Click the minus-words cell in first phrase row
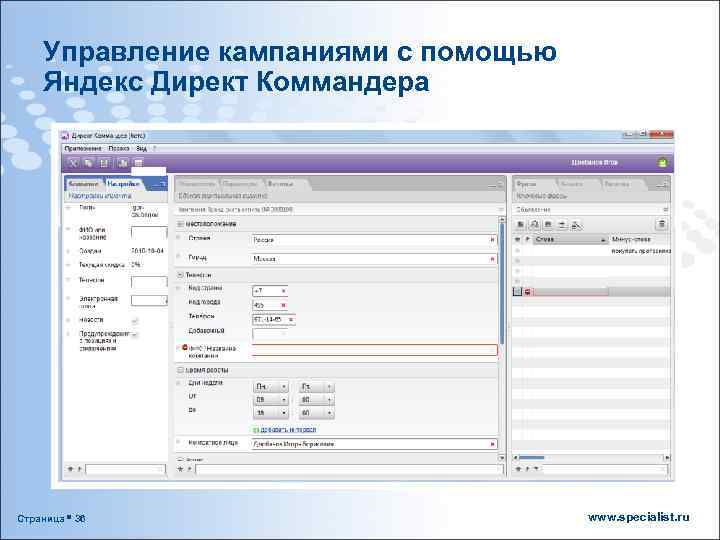Image resolution: width=720 pixels, height=540 pixels. point(640,251)
